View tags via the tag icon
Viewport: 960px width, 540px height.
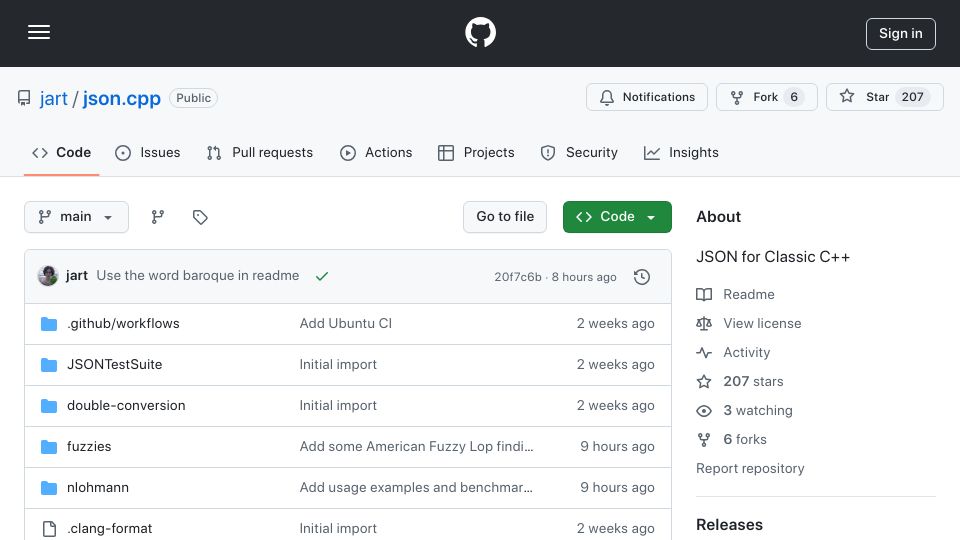(200, 217)
